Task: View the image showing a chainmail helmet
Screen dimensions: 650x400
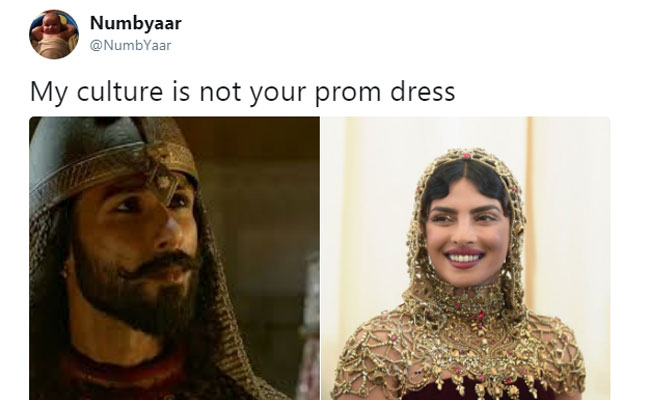Action: [175, 258]
